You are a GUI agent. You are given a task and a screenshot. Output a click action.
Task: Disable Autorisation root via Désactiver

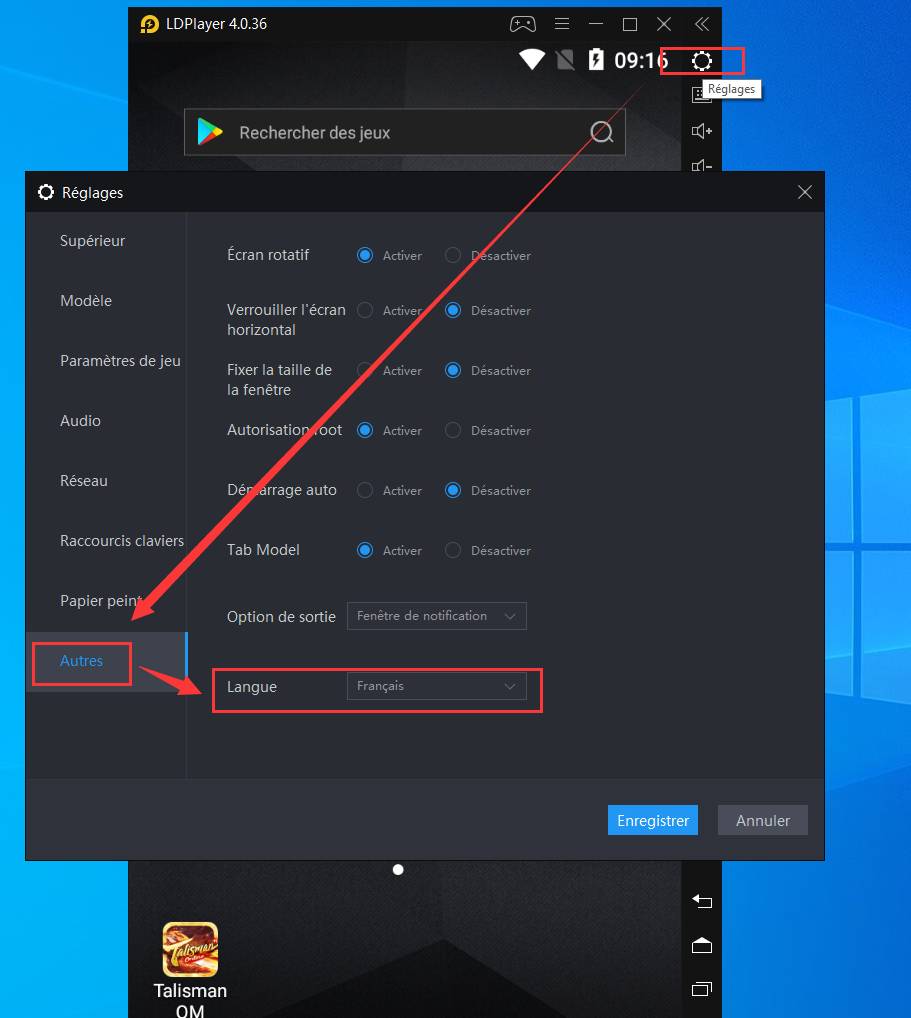tap(453, 430)
